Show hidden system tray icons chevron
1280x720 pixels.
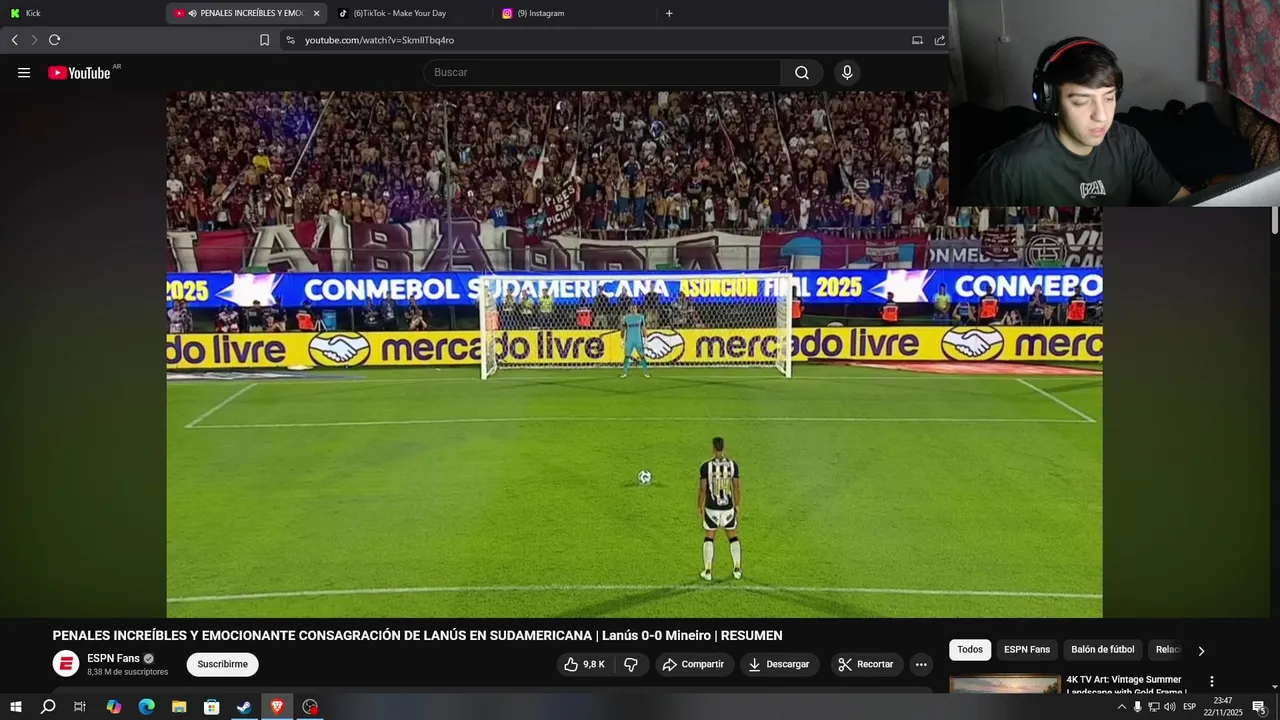1121,707
